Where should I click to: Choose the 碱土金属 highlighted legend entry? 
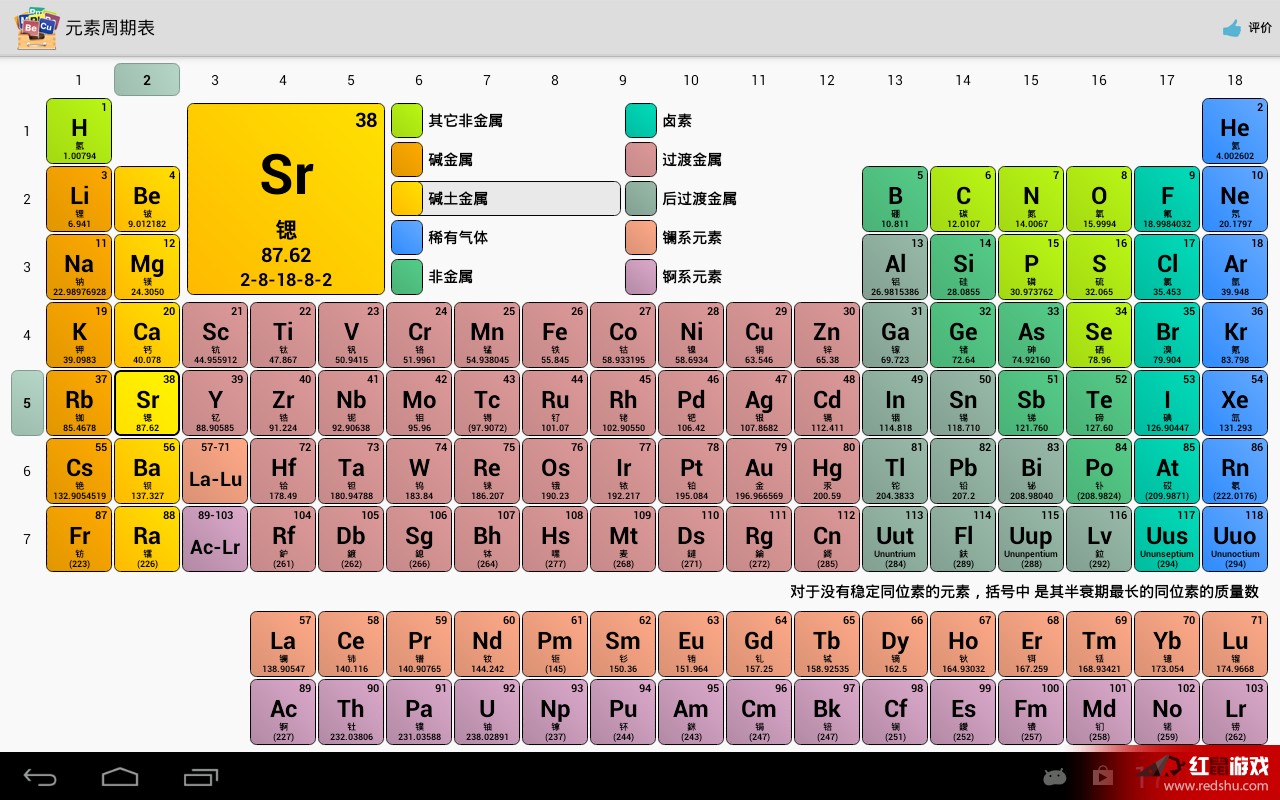point(505,198)
